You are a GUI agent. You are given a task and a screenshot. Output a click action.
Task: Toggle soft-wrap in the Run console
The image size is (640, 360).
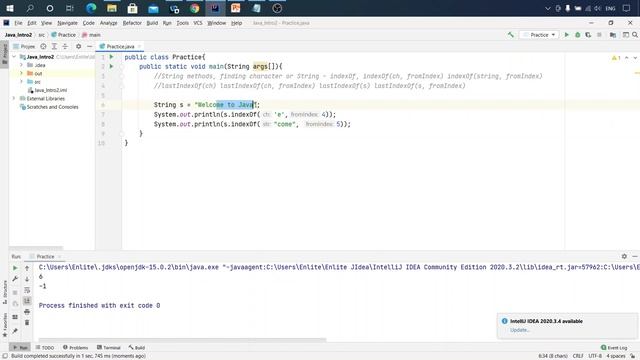(x=27, y=290)
